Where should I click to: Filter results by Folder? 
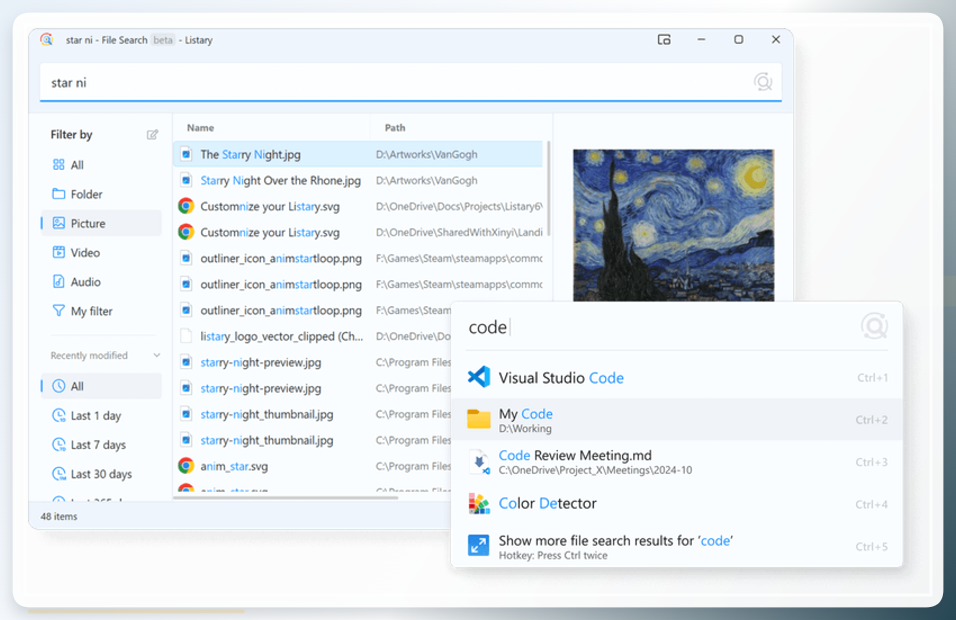pyautogui.click(x=101, y=194)
